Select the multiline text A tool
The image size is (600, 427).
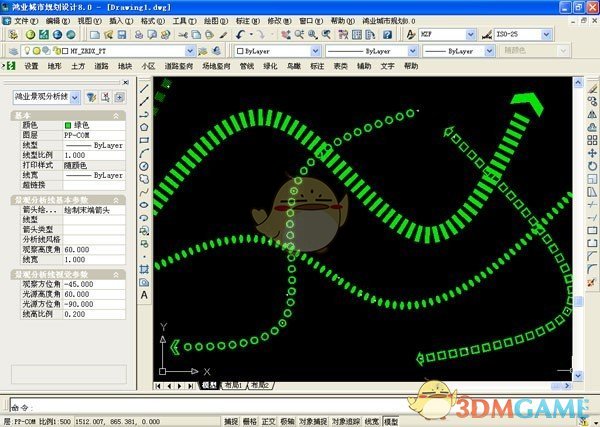144,295
